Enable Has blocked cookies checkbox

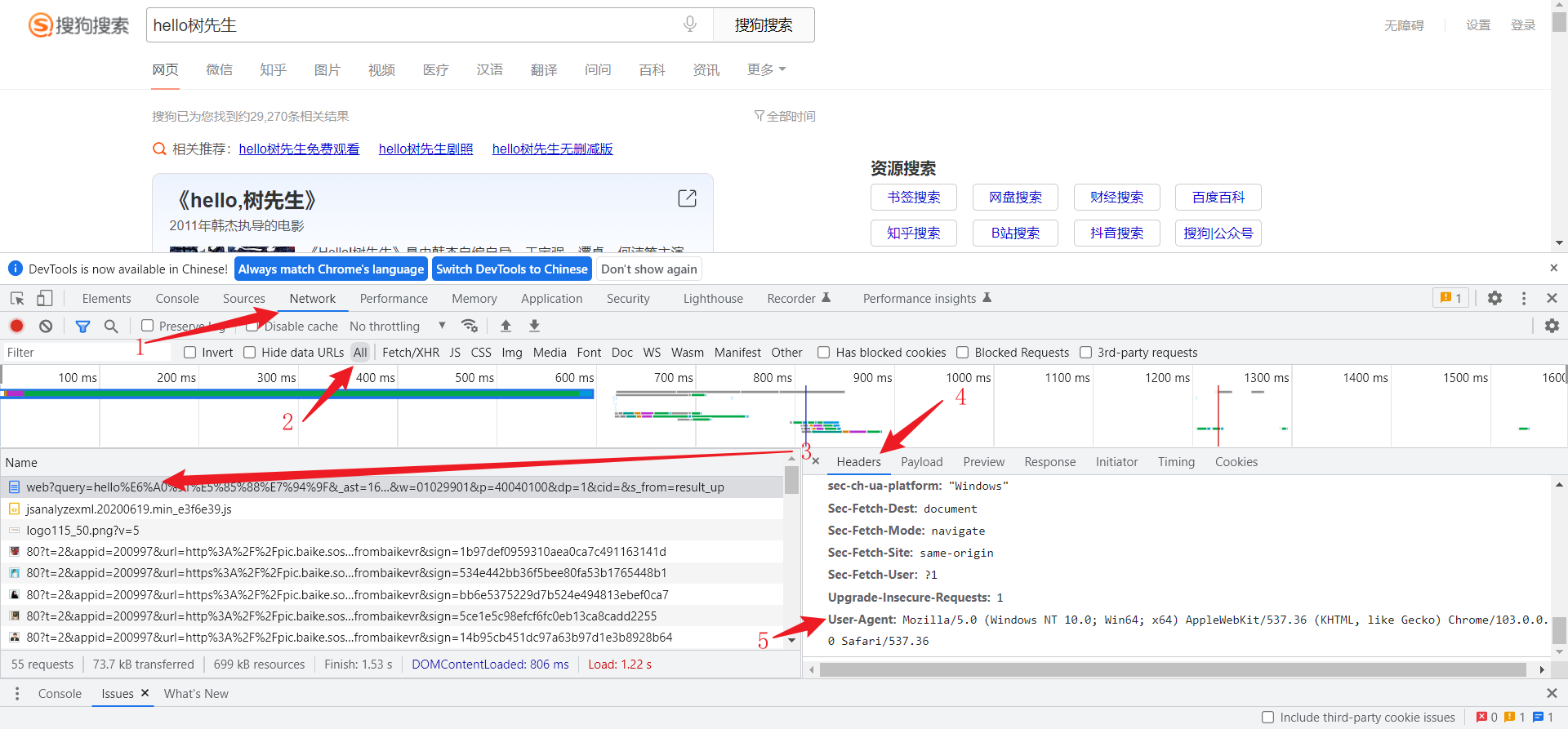pos(824,353)
